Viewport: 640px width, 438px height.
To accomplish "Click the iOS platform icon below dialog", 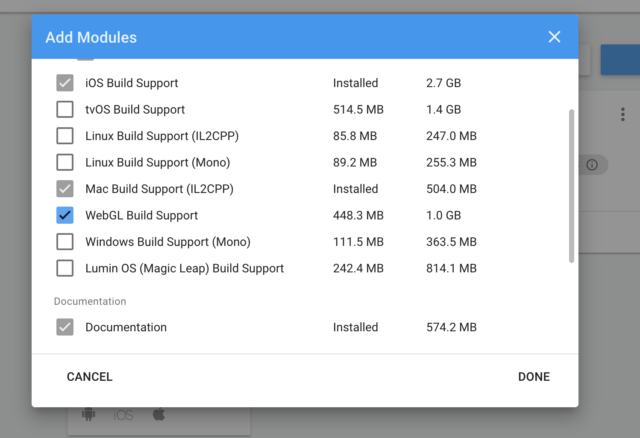I will coord(123,416).
